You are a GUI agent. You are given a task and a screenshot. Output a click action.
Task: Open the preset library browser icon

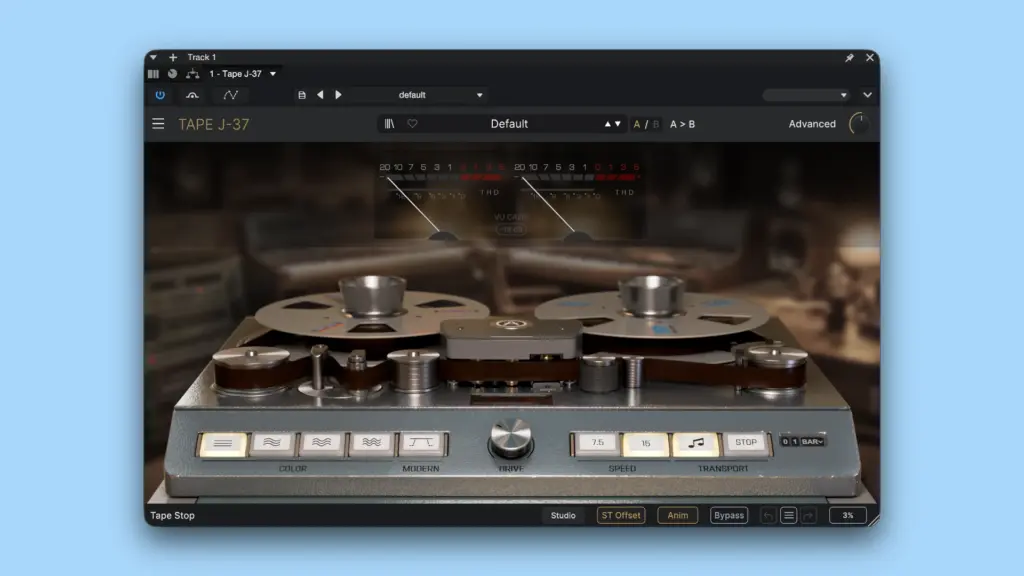pos(389,123)
